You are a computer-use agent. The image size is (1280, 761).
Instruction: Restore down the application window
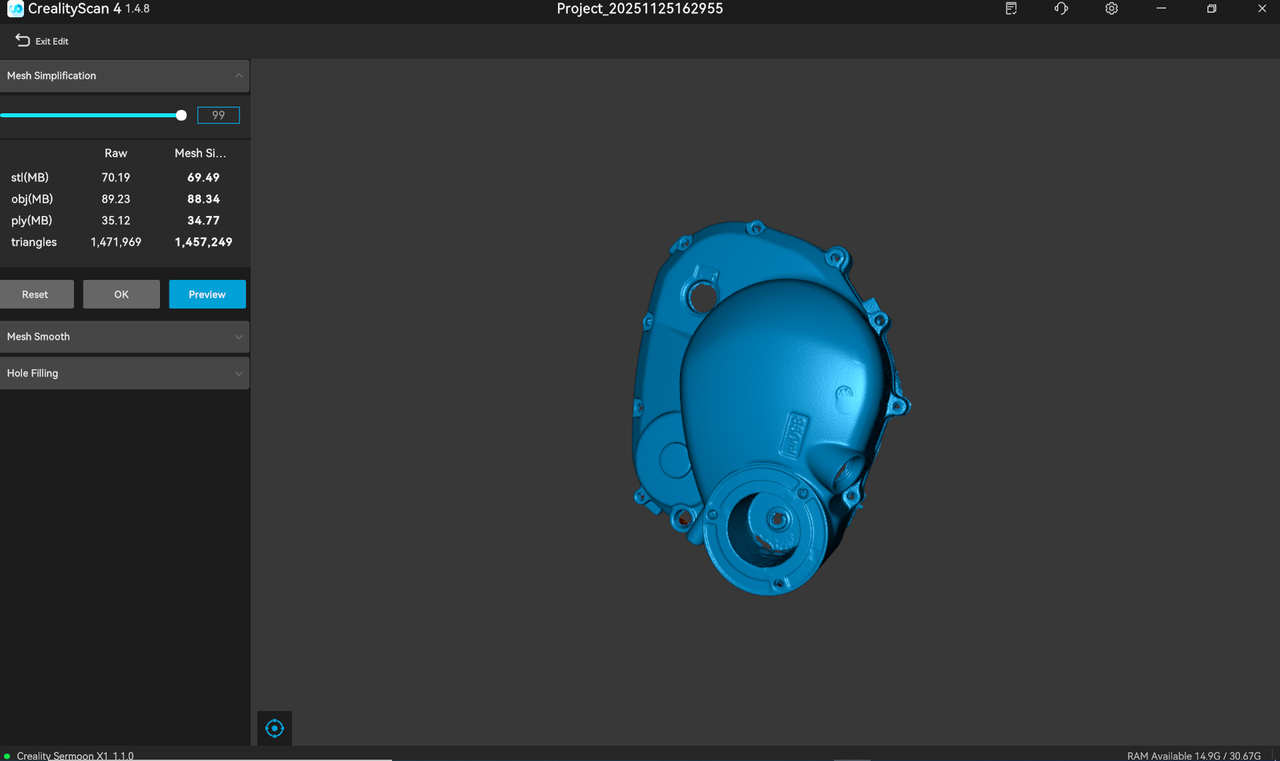click(1211, 9)
